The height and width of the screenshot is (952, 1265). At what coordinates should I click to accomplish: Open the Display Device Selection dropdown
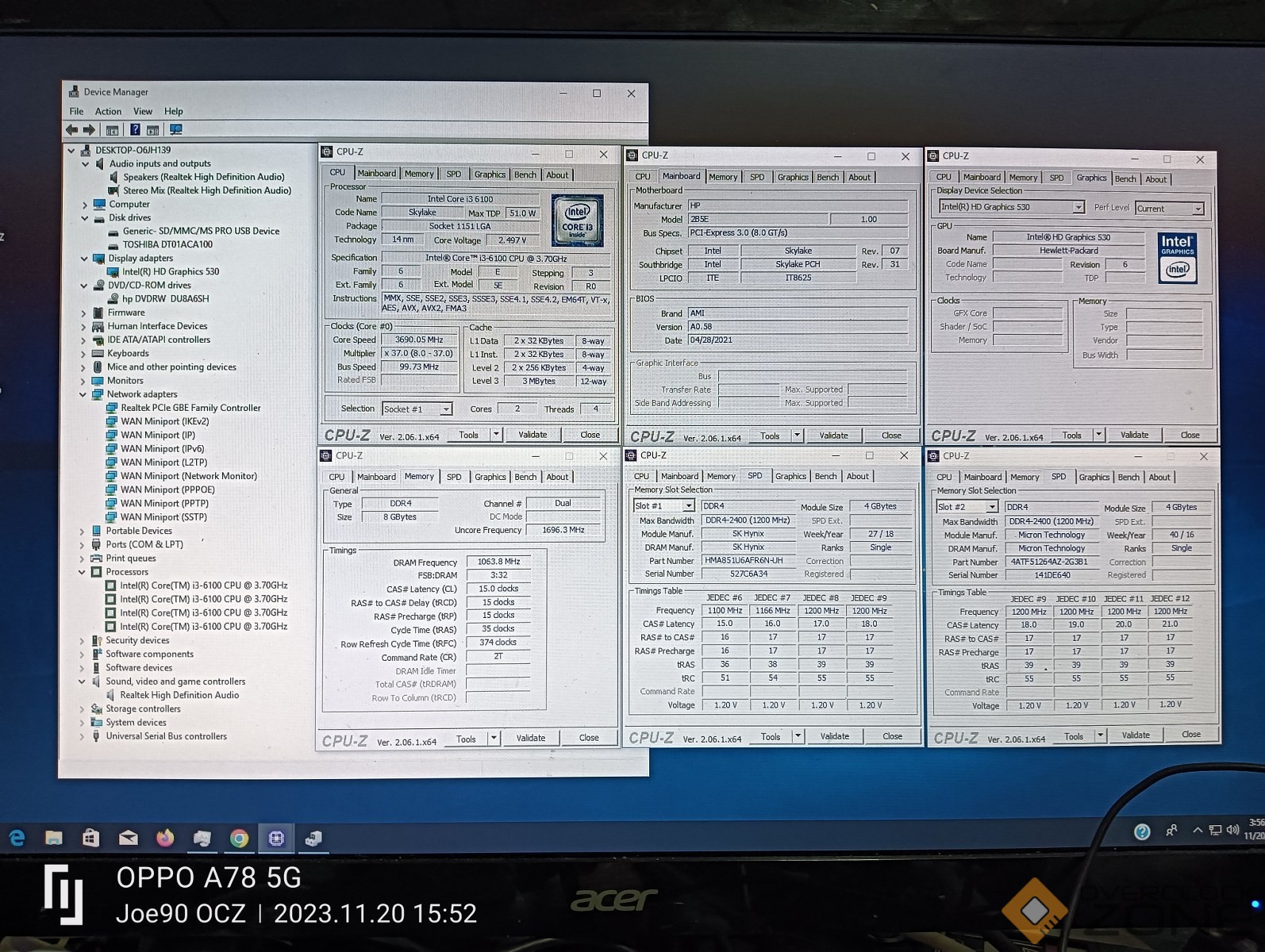[x=1078, y=207]
